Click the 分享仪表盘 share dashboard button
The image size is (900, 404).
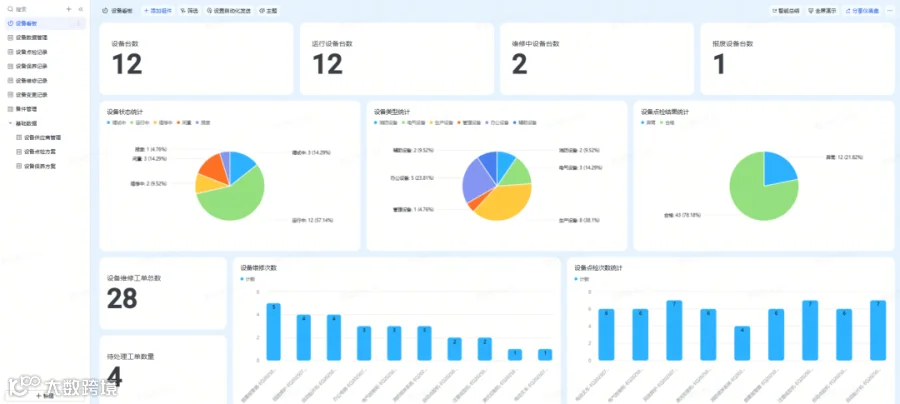pyautogui.click(x=862, y=11)
